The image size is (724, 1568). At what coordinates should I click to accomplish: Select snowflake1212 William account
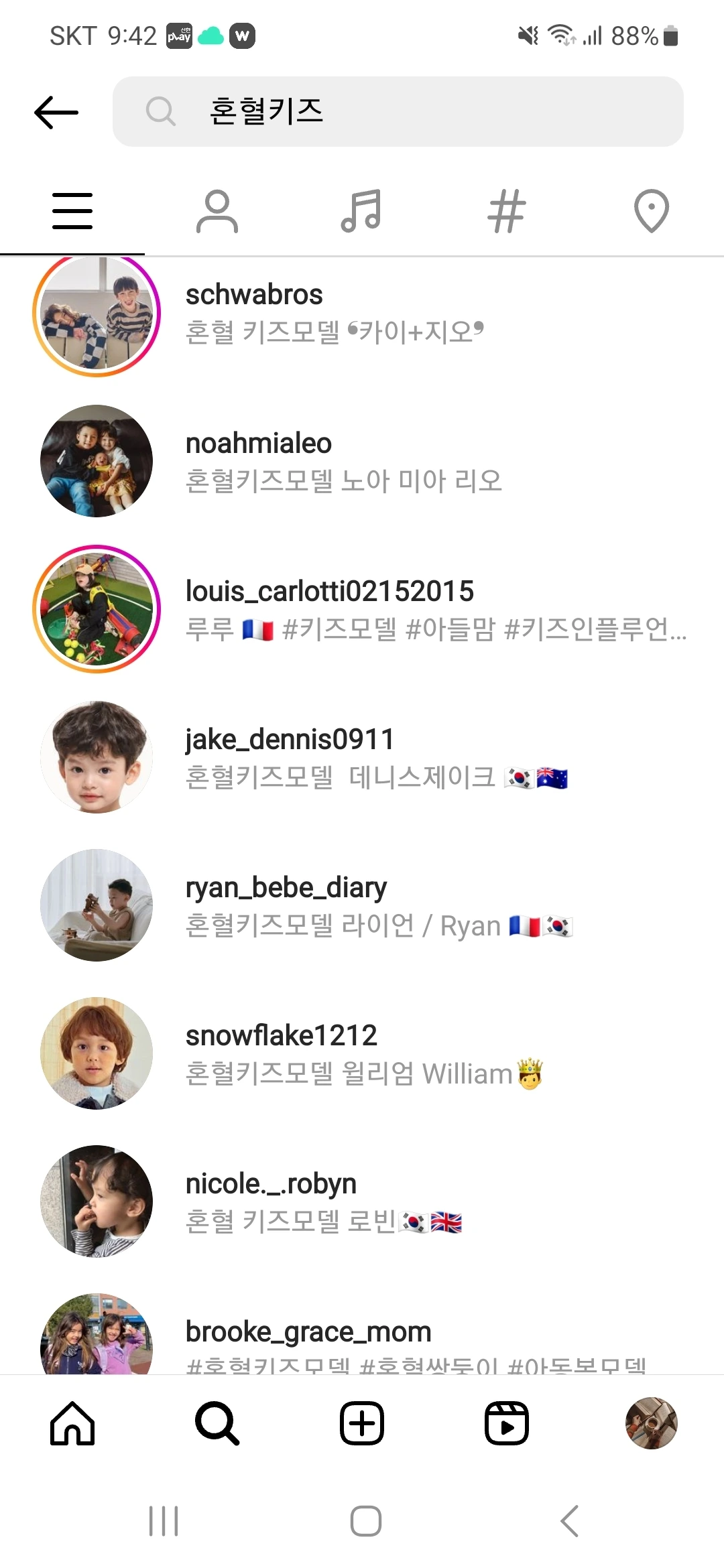click(x=362, y=1053)
